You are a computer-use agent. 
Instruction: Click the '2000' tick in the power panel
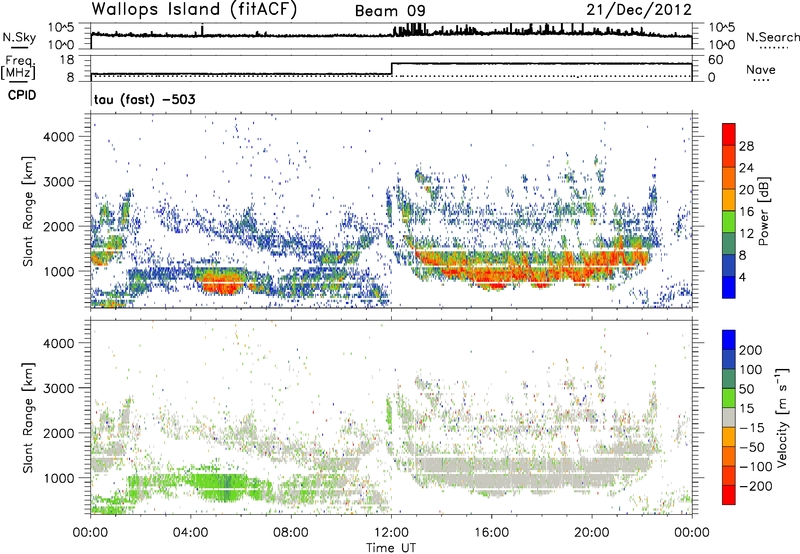pyautogui.click(x=59, y=226)
